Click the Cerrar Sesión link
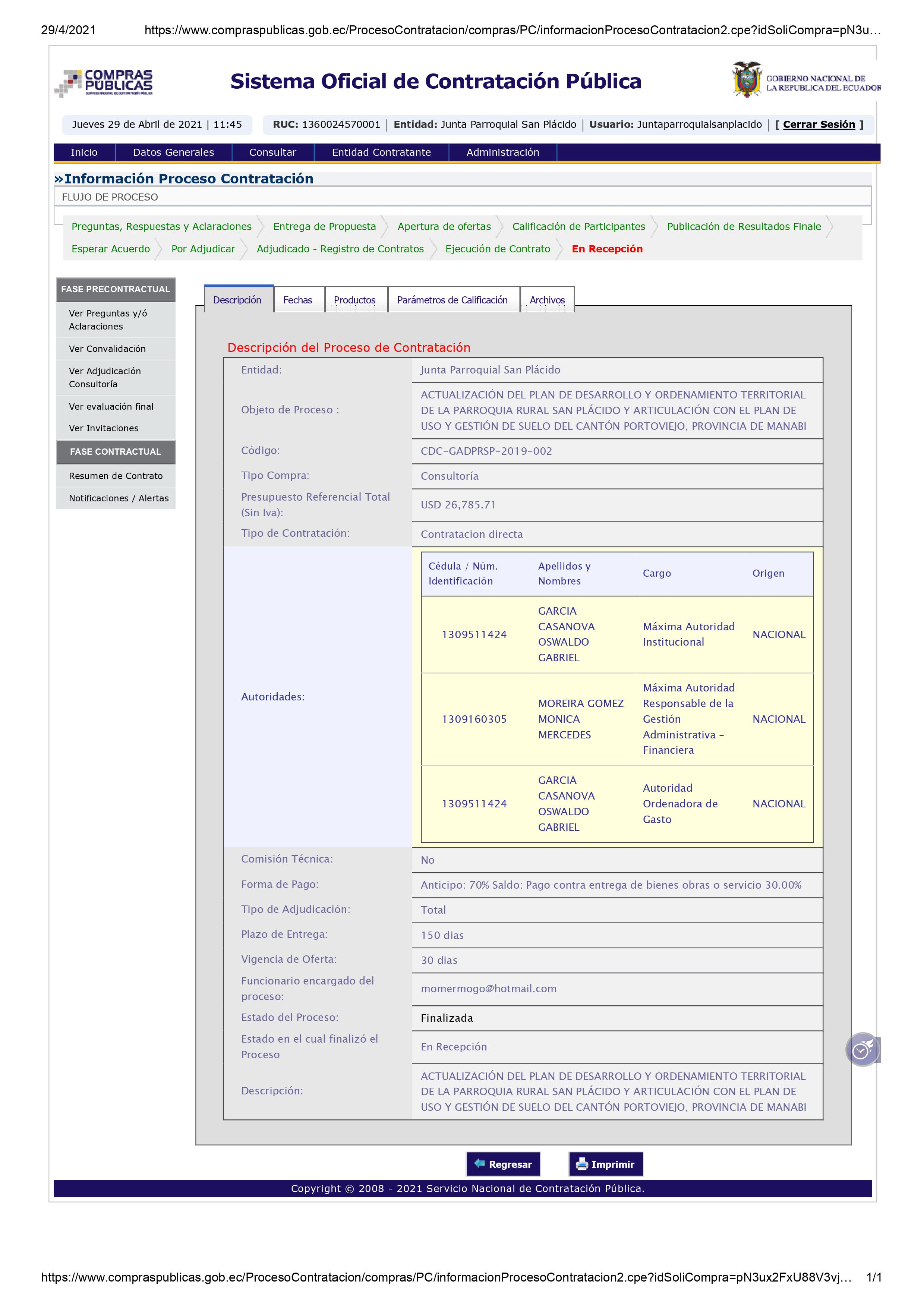Screen dimensions: 924x1308 click(x=819, y=124)
